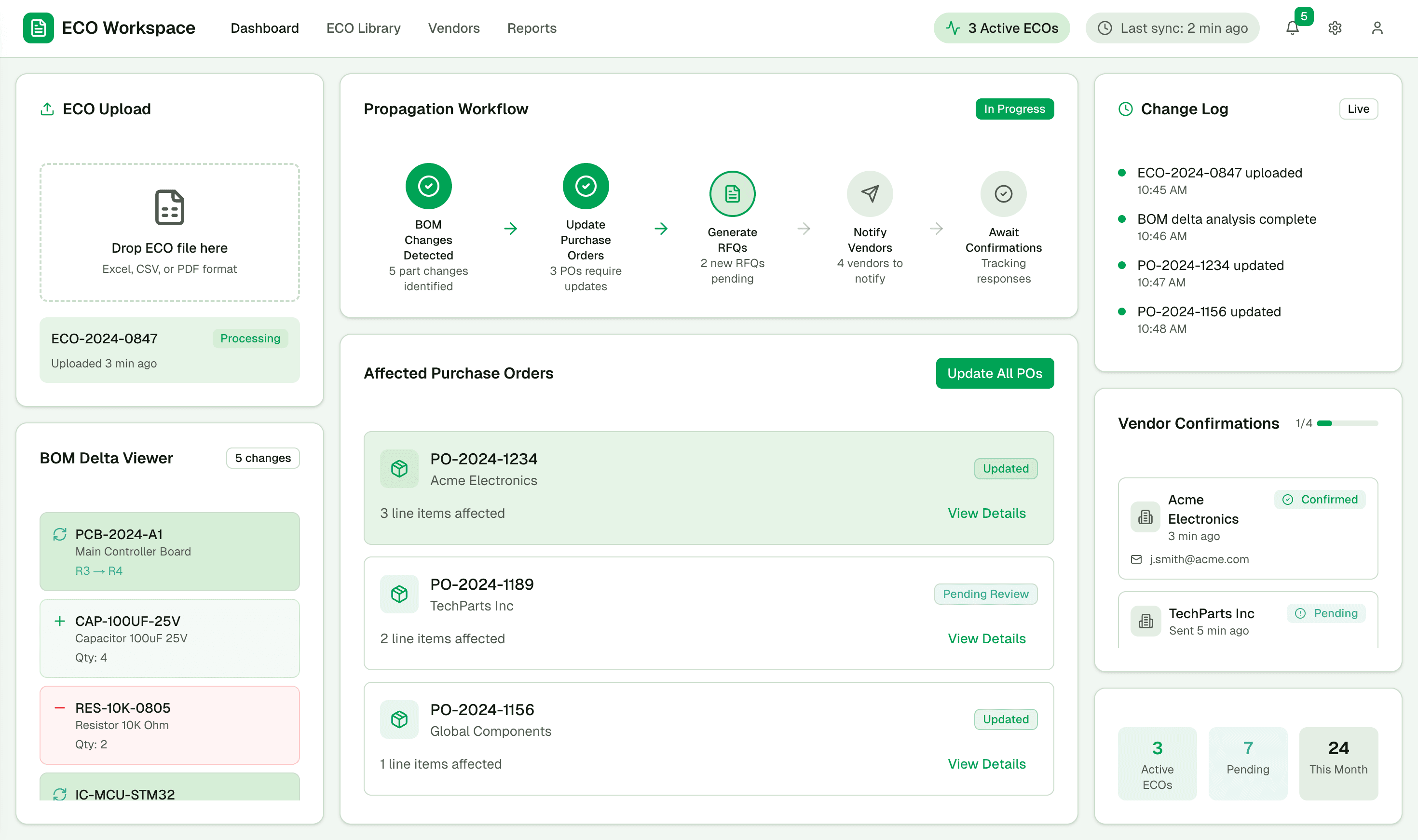
Task: Click the Await Confirmations checkmark icon
Action: click(1003, 193)
